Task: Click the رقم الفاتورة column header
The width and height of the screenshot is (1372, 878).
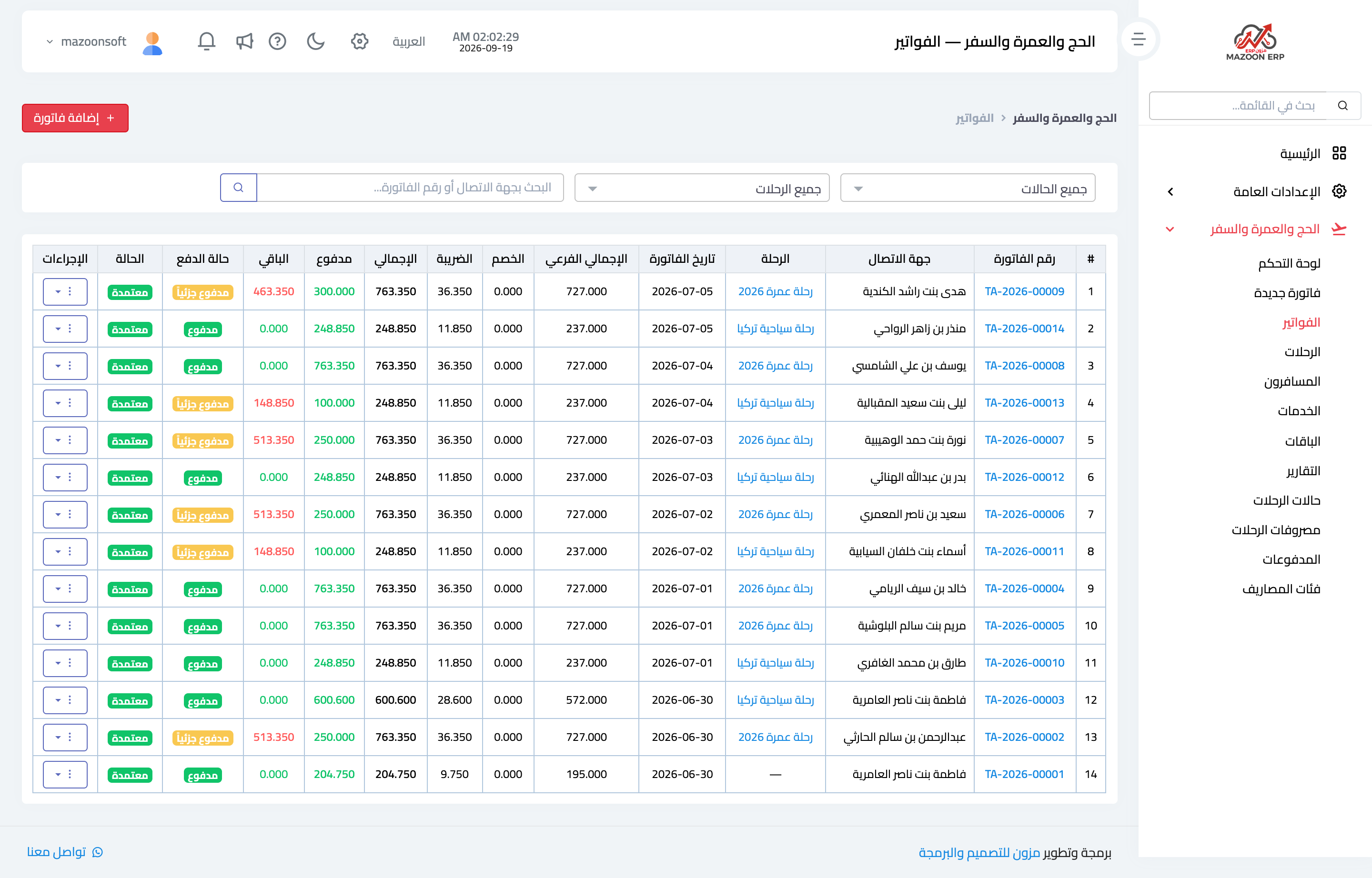Action: pyautogui.click(x=1025, y=259)
